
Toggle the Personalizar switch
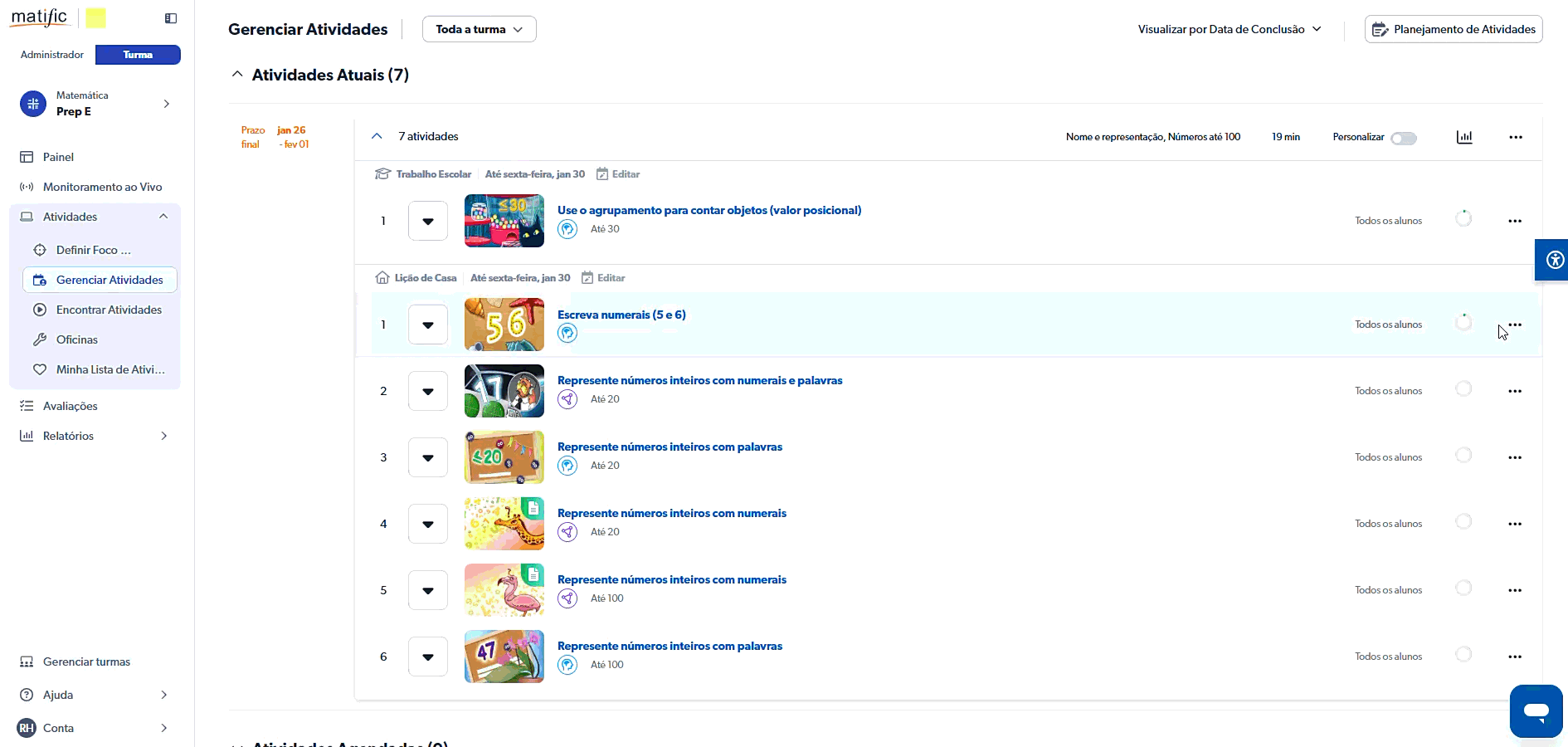click(x=1404, y=138)
